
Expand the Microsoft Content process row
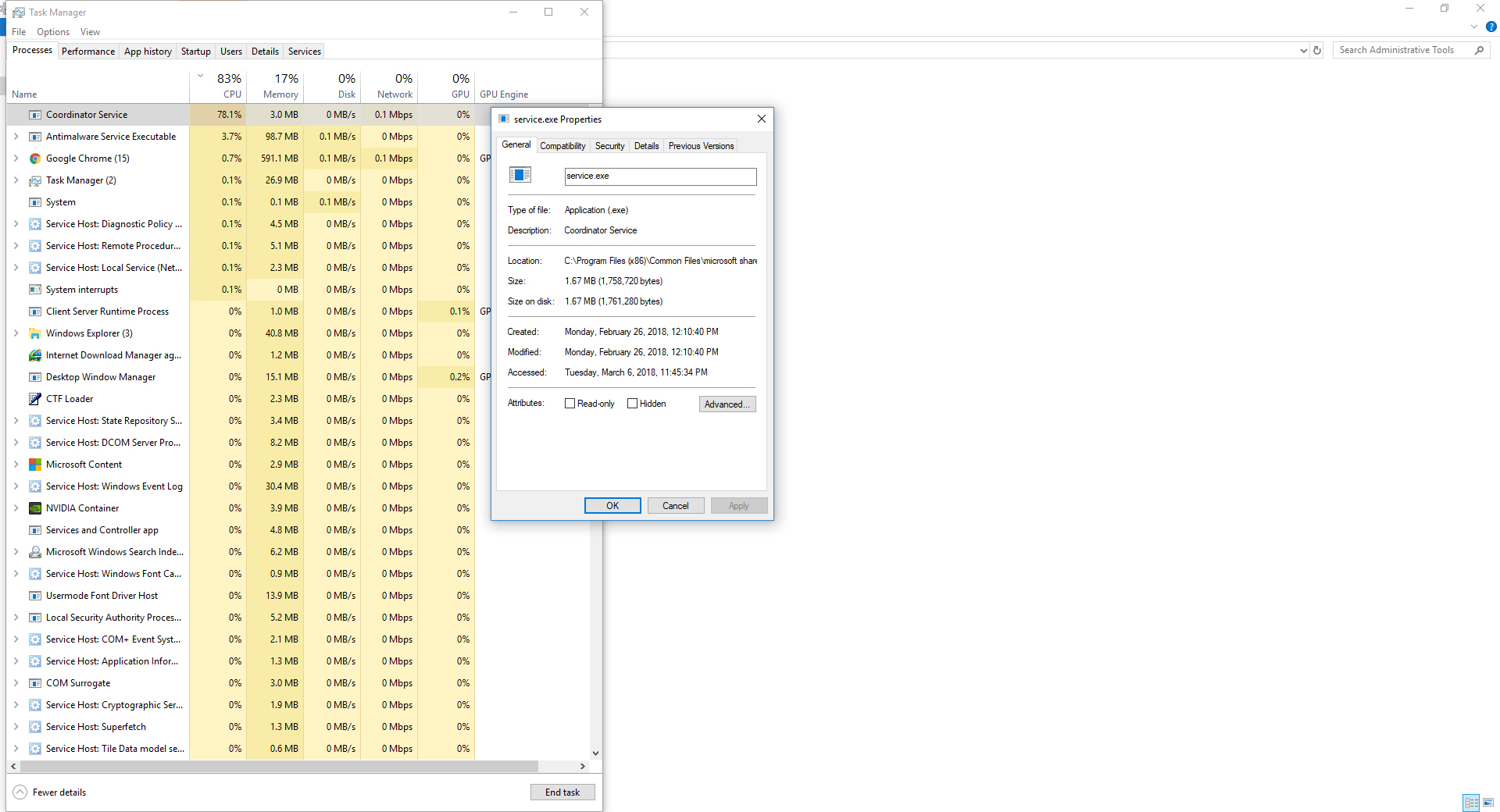pos(16,465)
